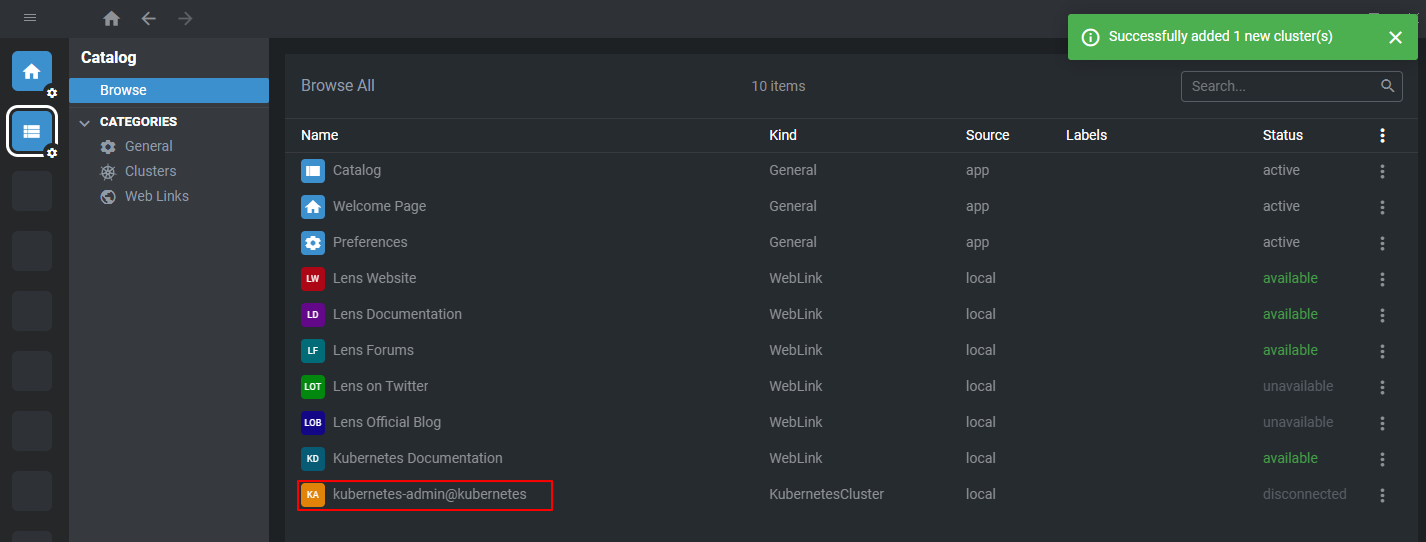This screenshot has height=542, width=1426.
Task: Open actions menu for Lens Official Blog row
Action: pos(1383,423)
